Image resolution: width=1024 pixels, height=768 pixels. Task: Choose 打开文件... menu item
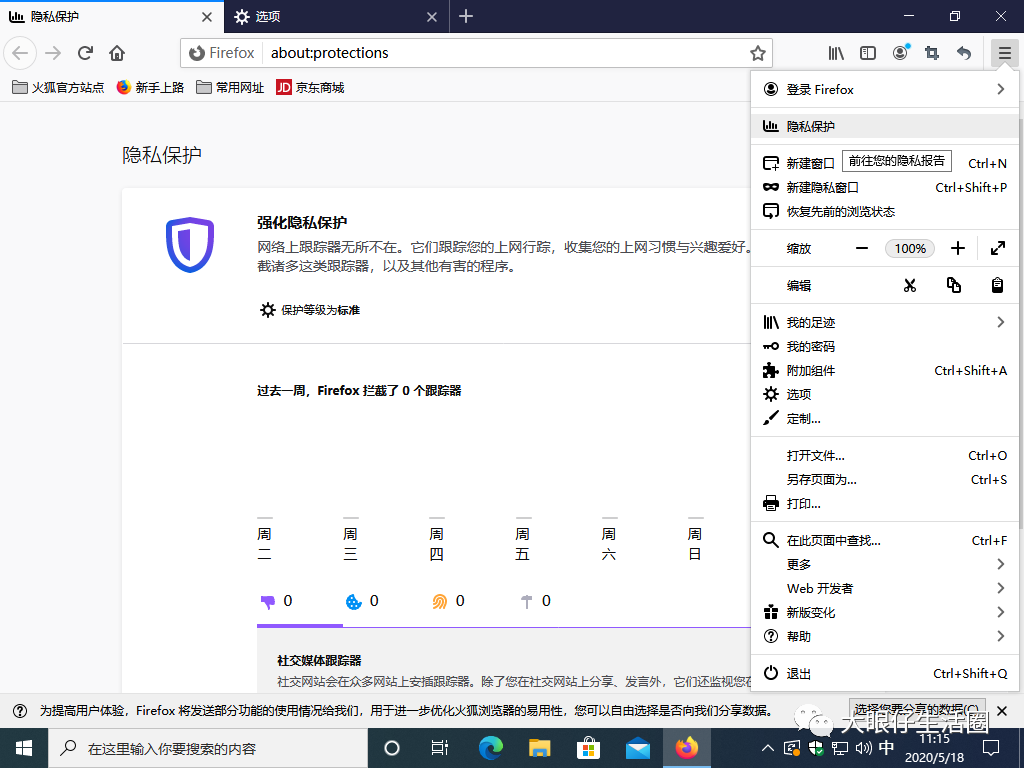(884, 456)
